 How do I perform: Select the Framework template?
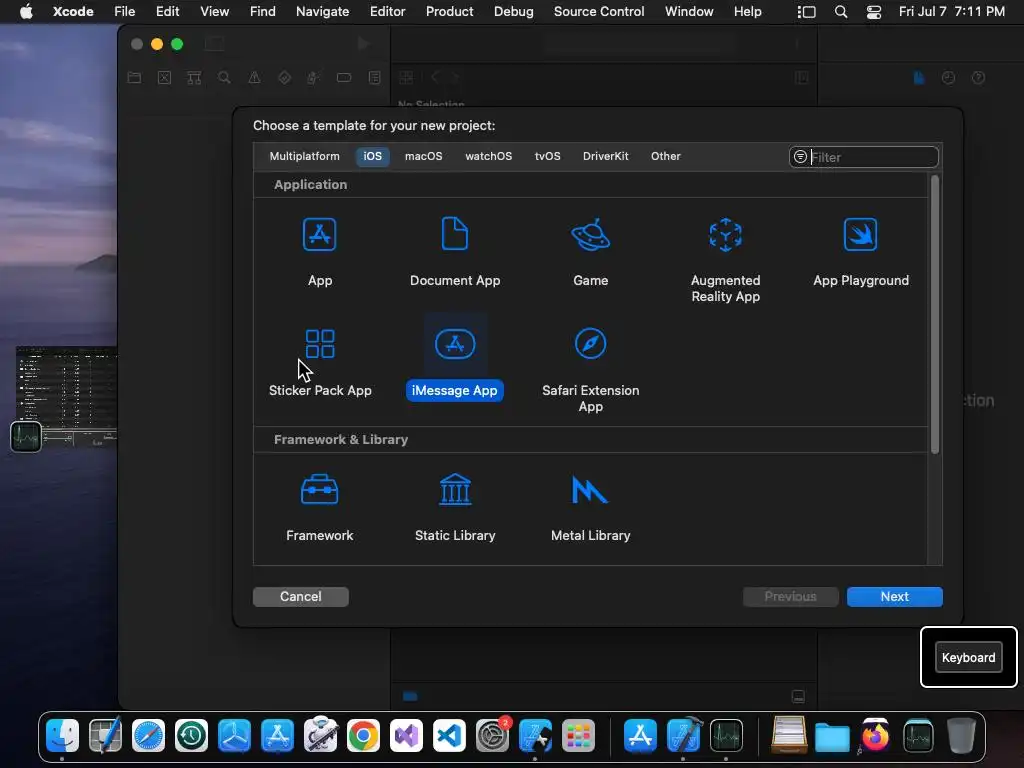319,508
